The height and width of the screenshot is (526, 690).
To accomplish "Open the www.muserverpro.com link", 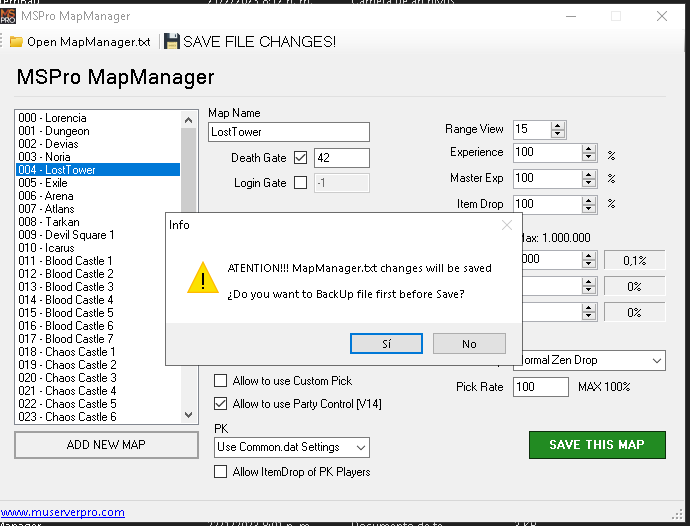I will click(x=63, y=512).
